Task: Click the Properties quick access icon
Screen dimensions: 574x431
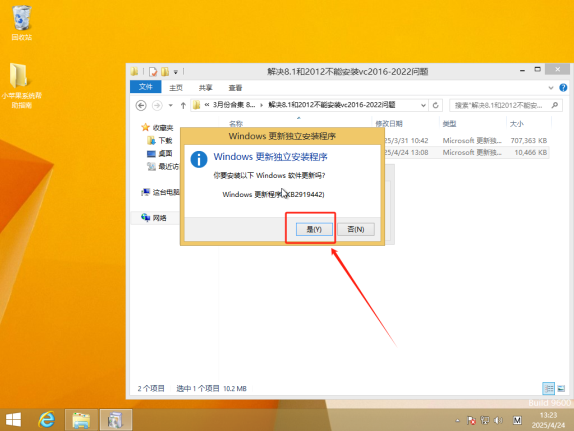Action: (x=153, y=71)
